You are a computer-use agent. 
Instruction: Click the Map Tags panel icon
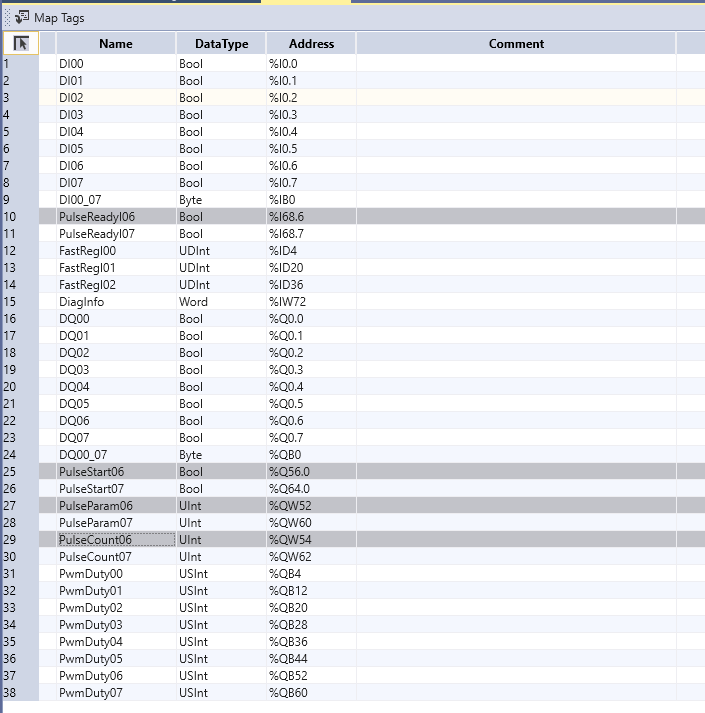22,17
